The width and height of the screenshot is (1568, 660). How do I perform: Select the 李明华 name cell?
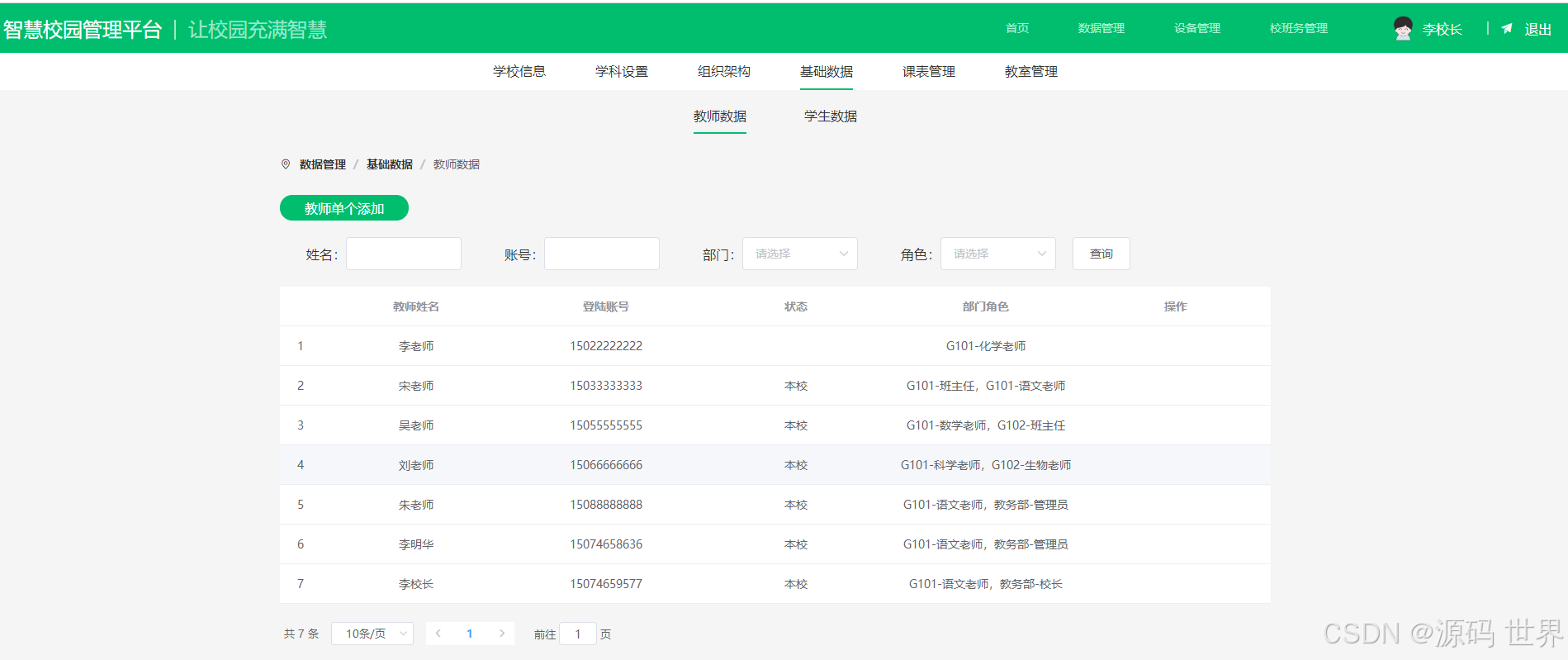416,544
